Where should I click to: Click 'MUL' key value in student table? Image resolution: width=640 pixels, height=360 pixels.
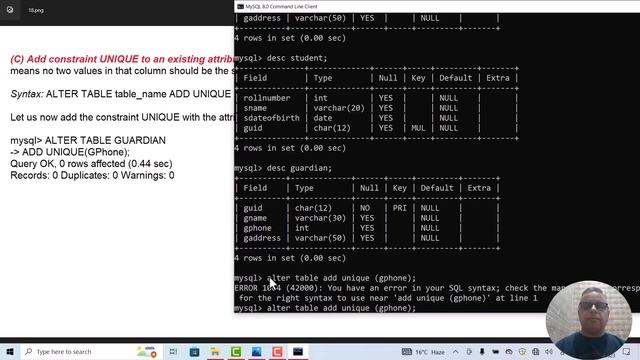(418, 128)
